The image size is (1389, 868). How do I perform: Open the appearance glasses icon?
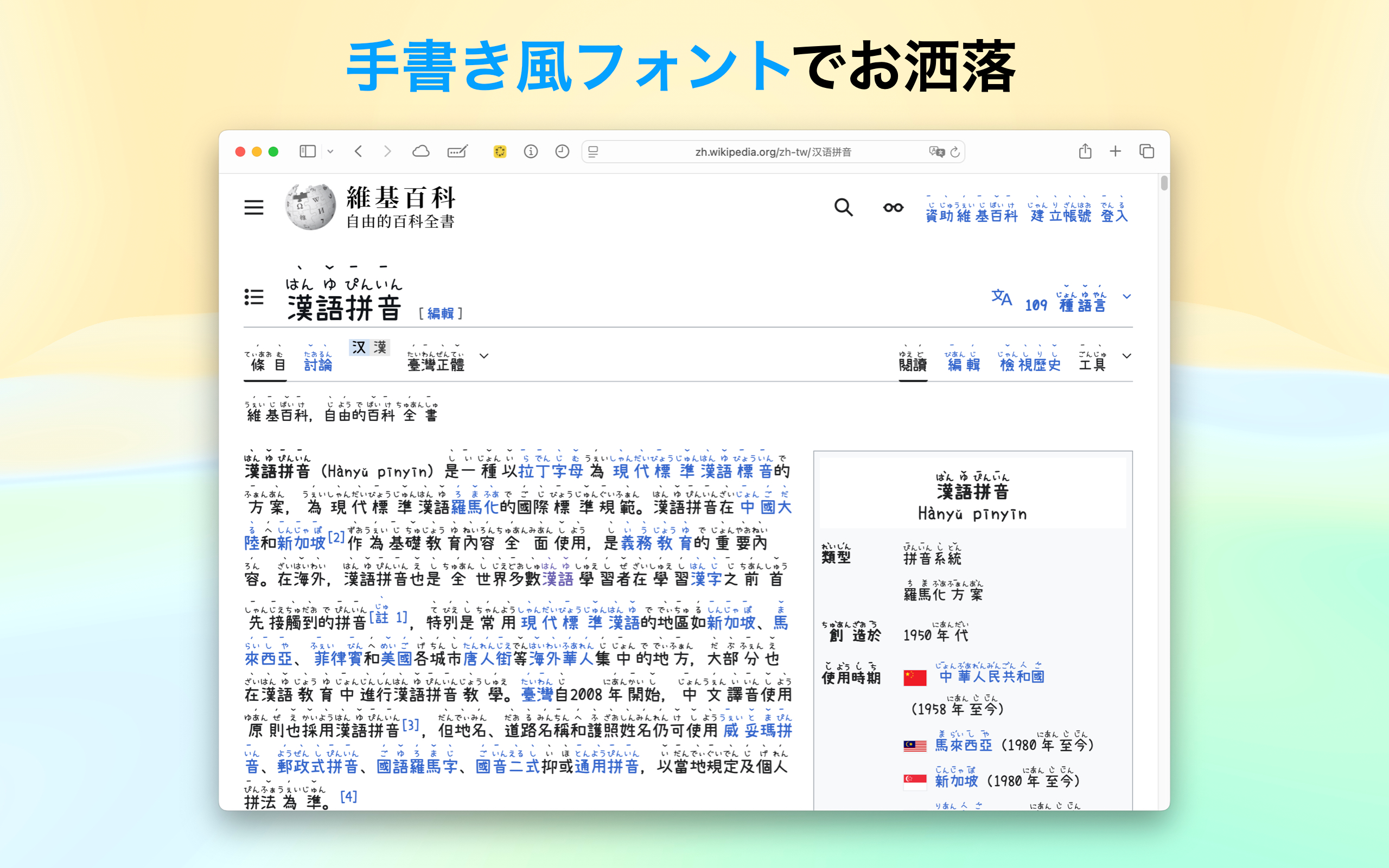(x=893, y=208)
